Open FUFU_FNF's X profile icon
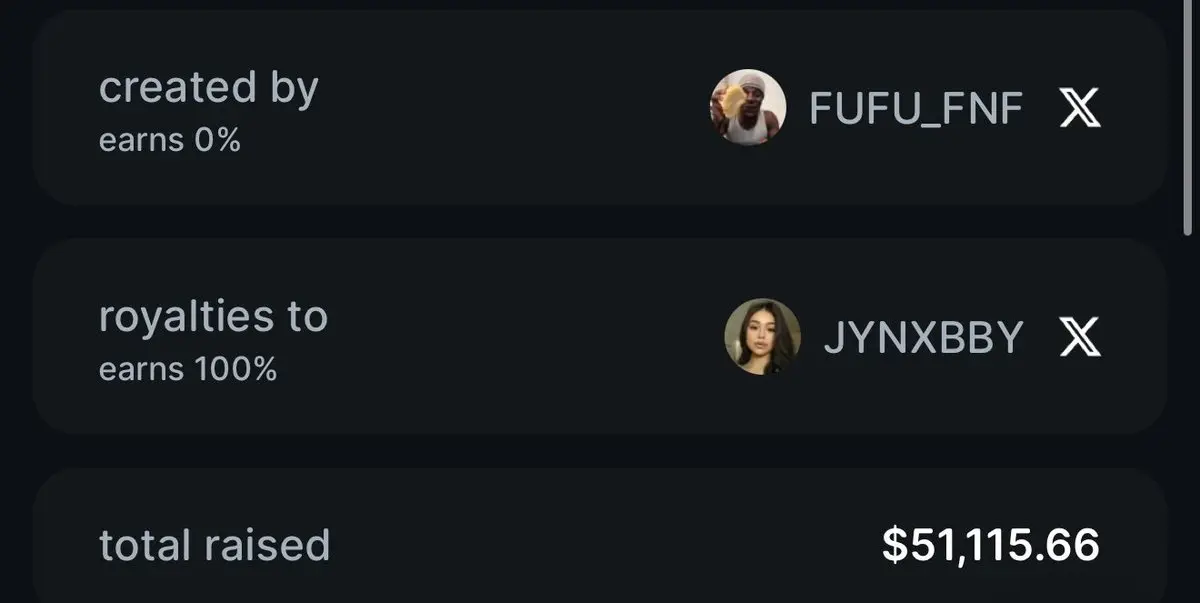Image resolution: width=1200 pixels, height=603 pixels. [1080, 108]
